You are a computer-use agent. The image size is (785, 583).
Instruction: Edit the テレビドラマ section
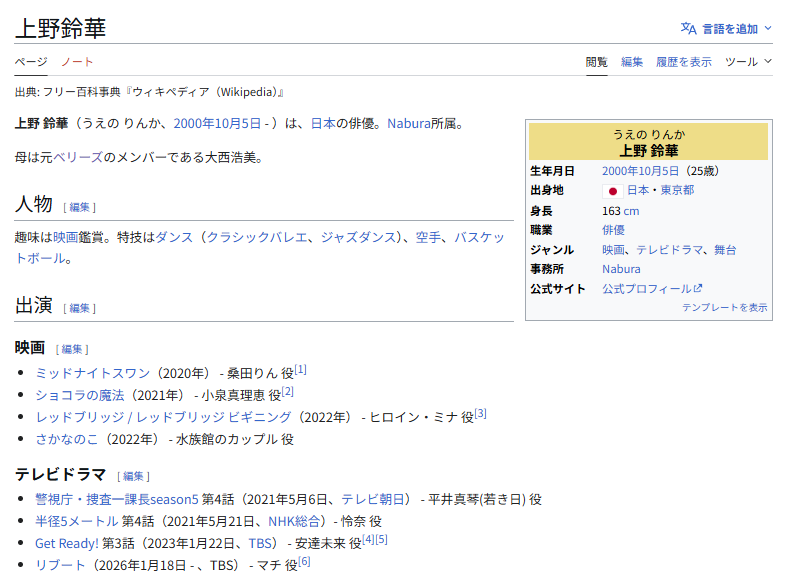point(133,476)
